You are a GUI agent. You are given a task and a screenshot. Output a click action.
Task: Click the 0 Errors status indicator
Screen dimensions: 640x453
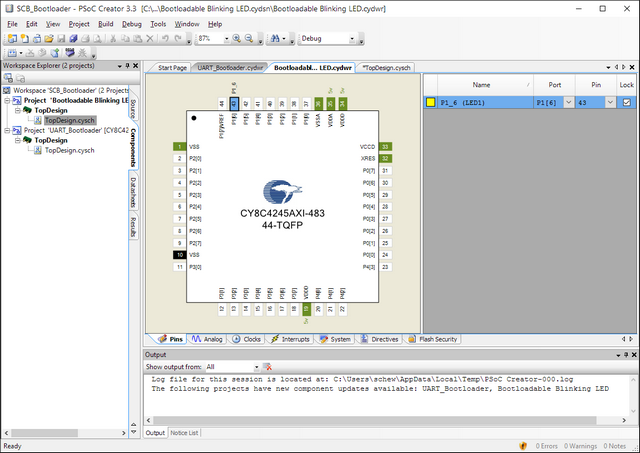tap(547, 446)
